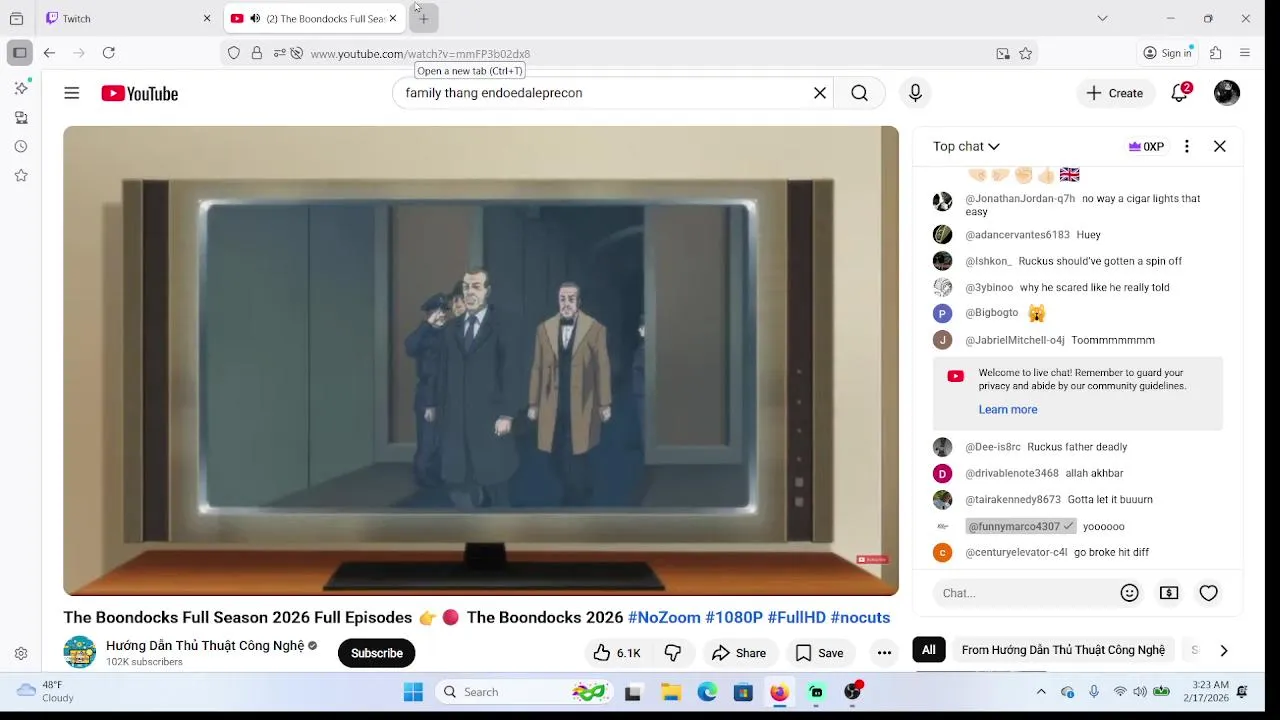Close the Twitch tab
This screenshot has height=720, width=1280.
click(x=207, y=18)
